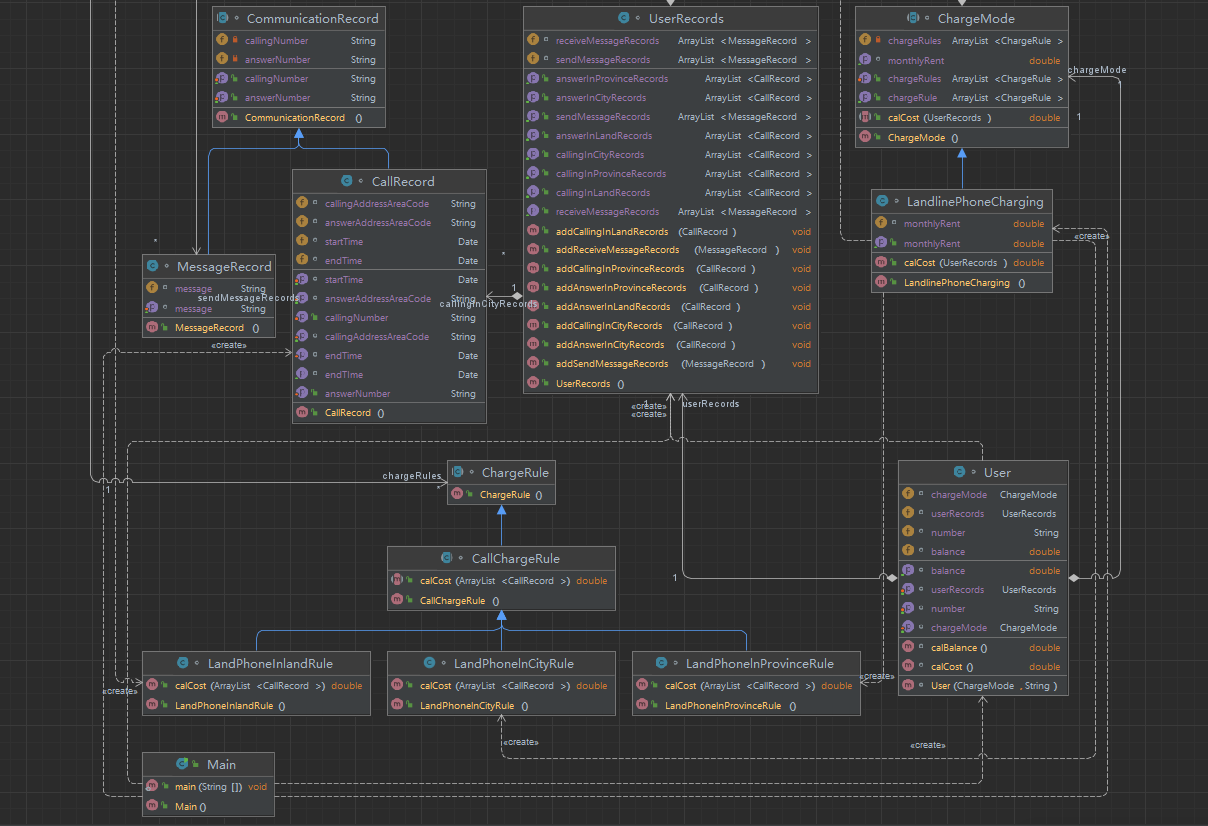Click the chargeMode edge label beside ChargeMode
1208x826 pixels.
click(1098, 70)
